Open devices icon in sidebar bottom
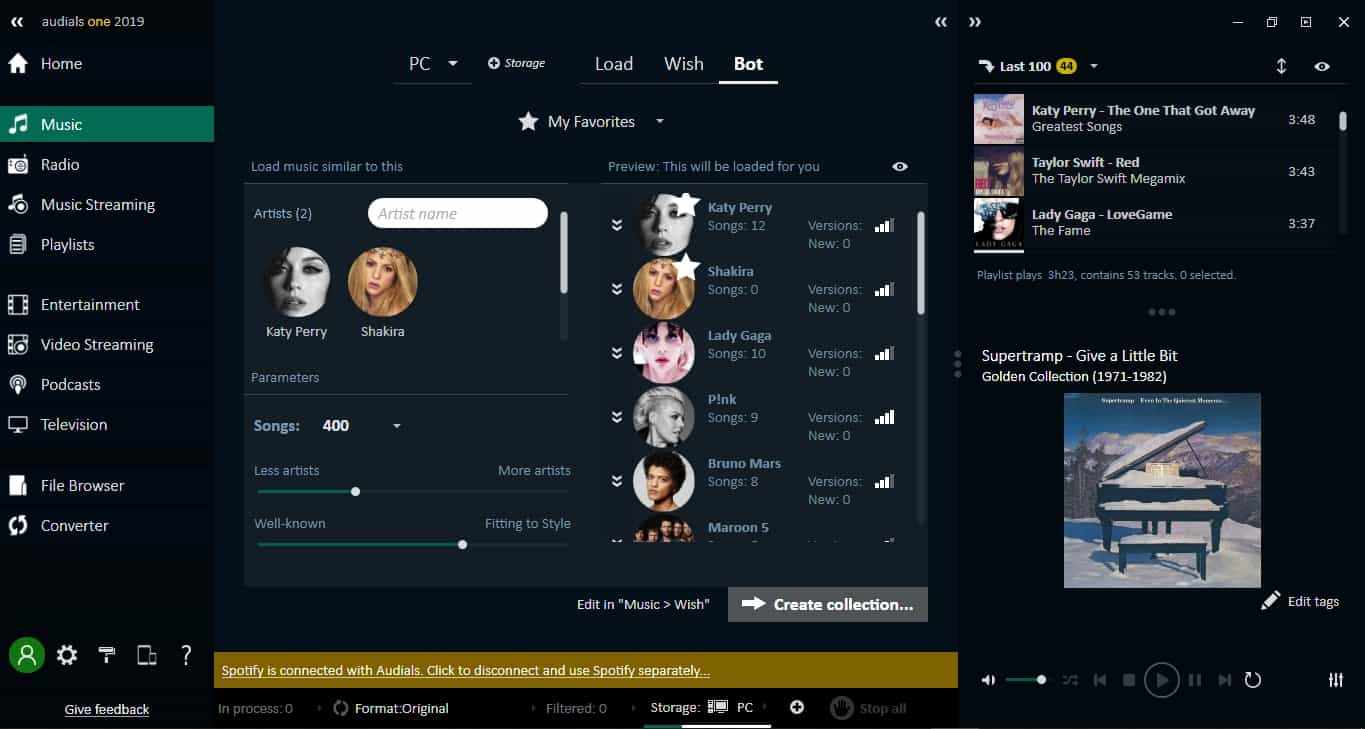Screen dimensions: 1365x729 pyautogui.click(x=147, y=655)
